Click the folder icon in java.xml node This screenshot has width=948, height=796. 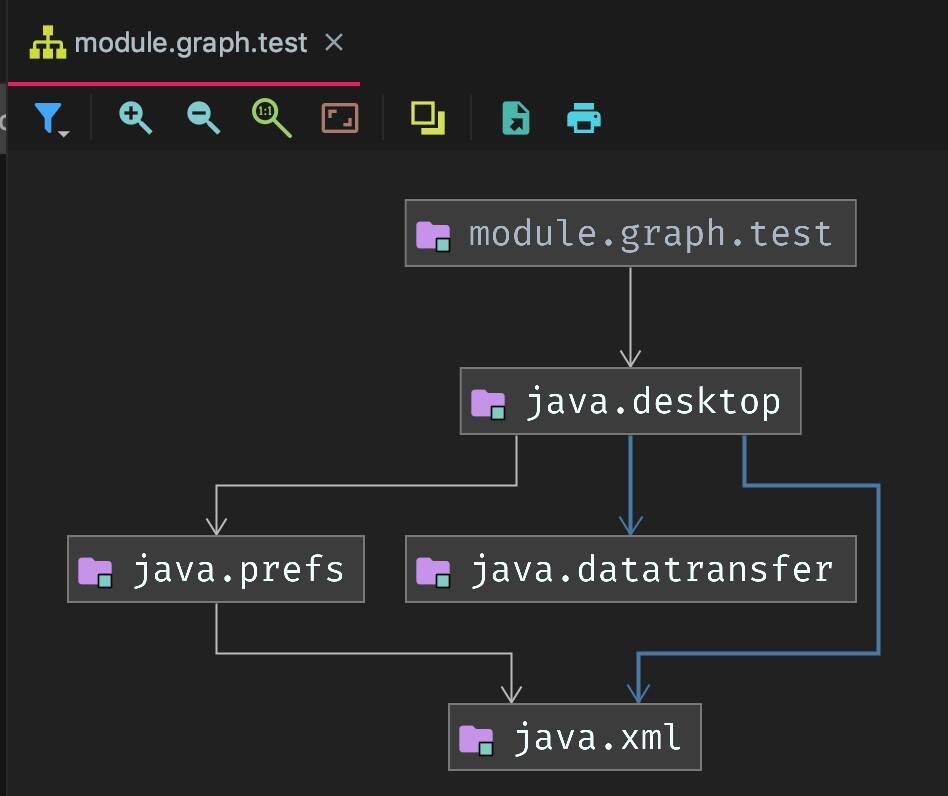(x=476, y=737)
